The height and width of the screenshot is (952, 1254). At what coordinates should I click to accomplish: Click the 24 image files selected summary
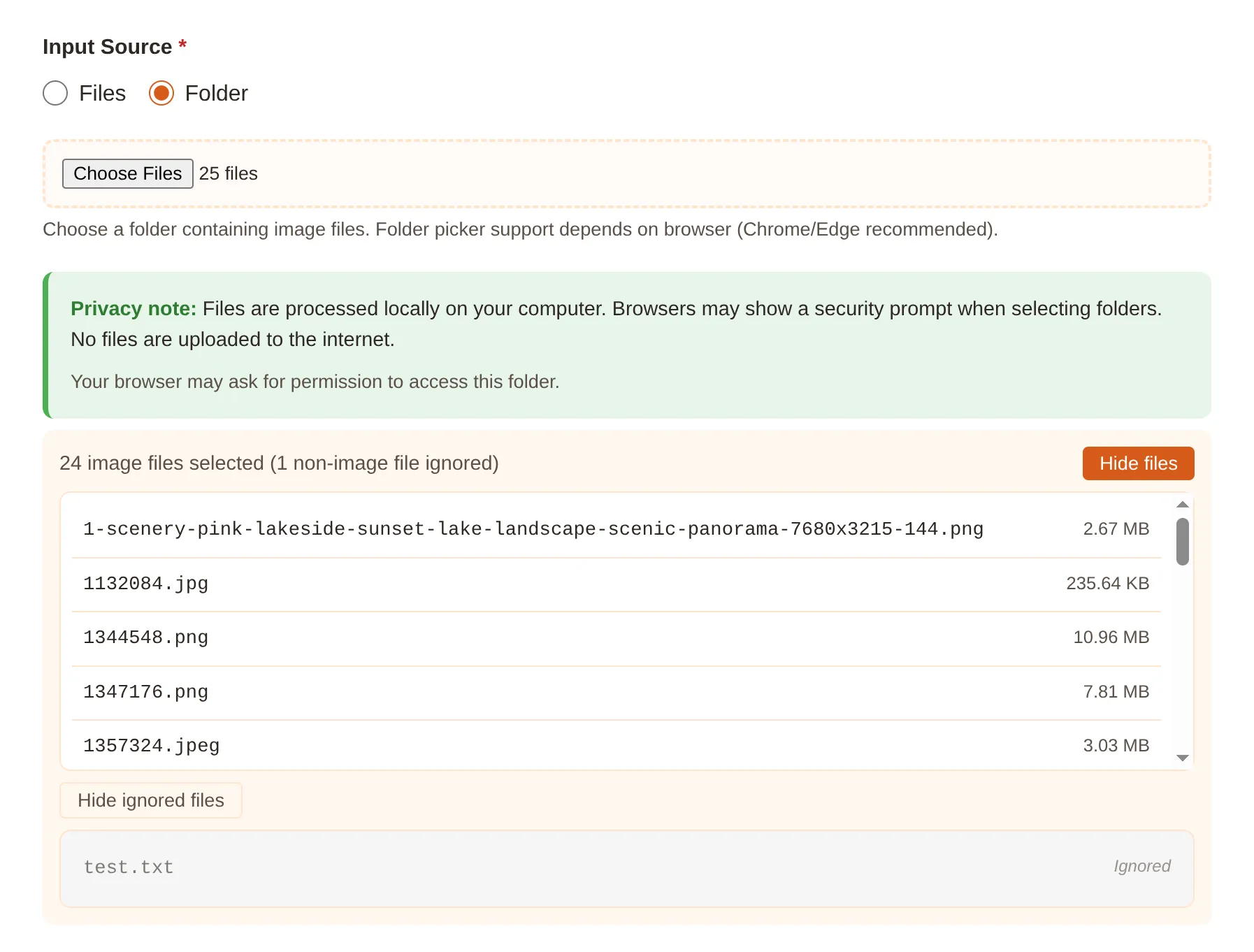click(279, 463)
